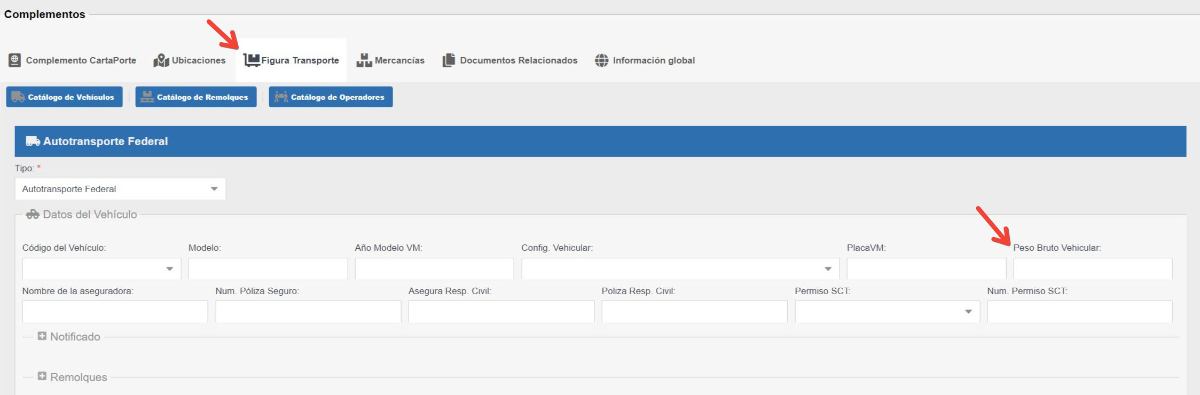
Task: Open the Catálogo de Operadores button
Action: 330,97
